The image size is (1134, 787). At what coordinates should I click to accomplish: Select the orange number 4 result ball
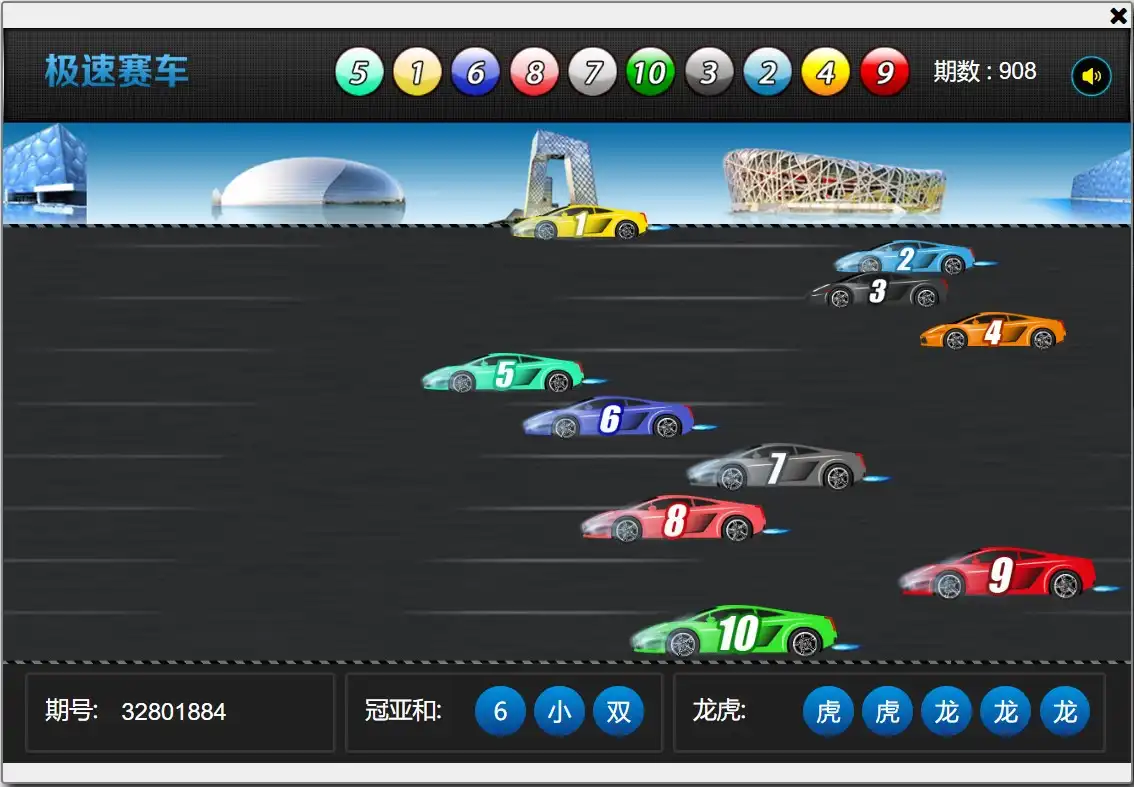[x=825, y=73]
